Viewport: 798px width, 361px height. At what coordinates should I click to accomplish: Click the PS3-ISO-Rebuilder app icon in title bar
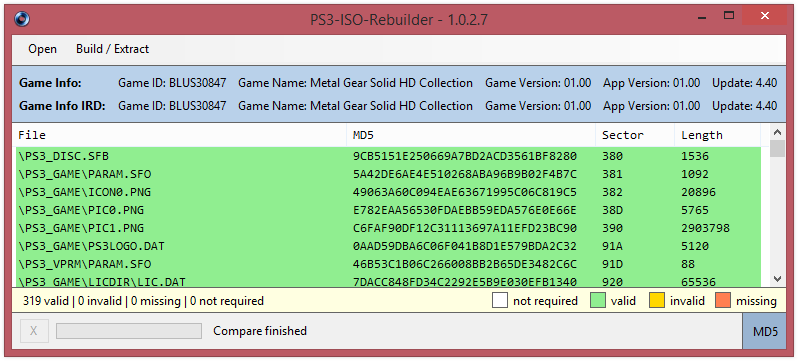22,19
